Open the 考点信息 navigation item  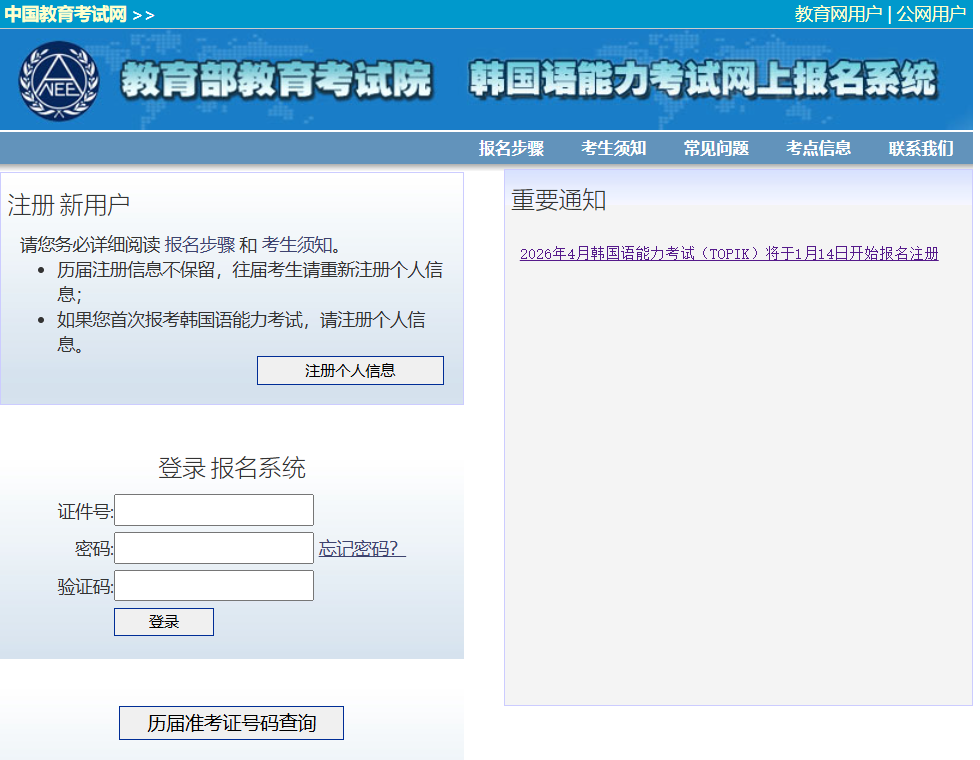pos(819,148)
